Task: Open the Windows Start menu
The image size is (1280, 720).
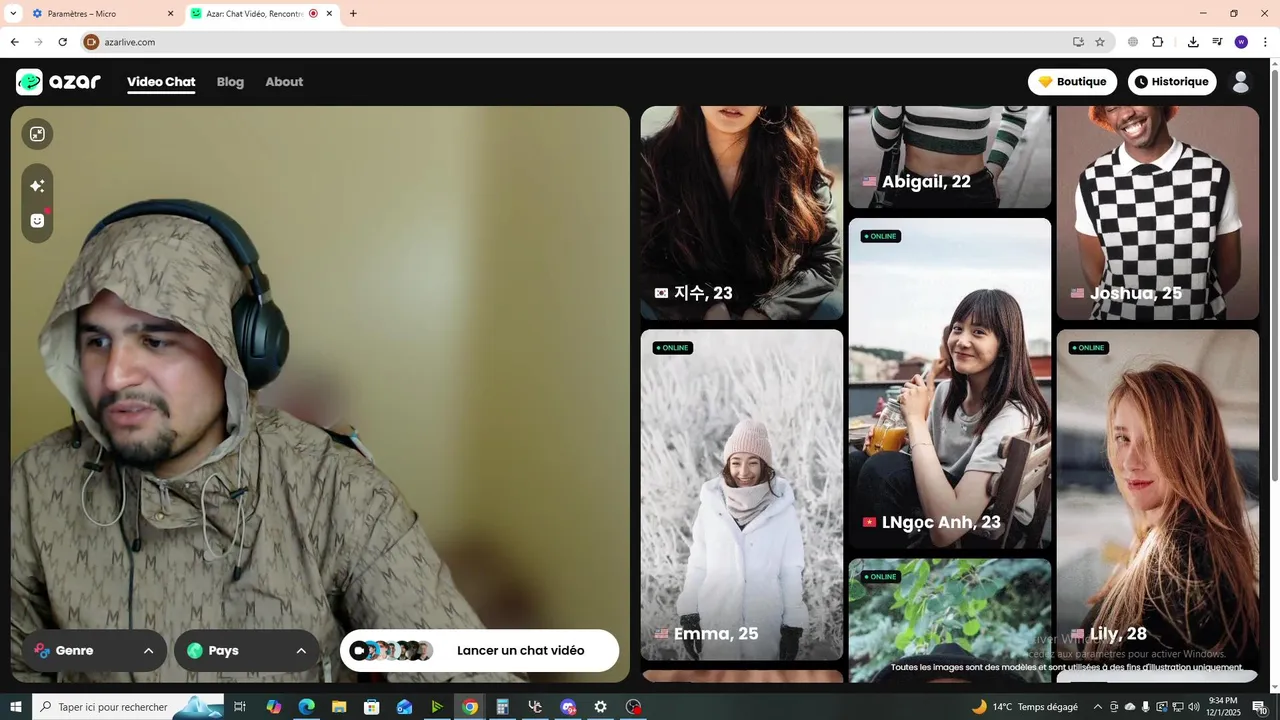Action: 16,707
